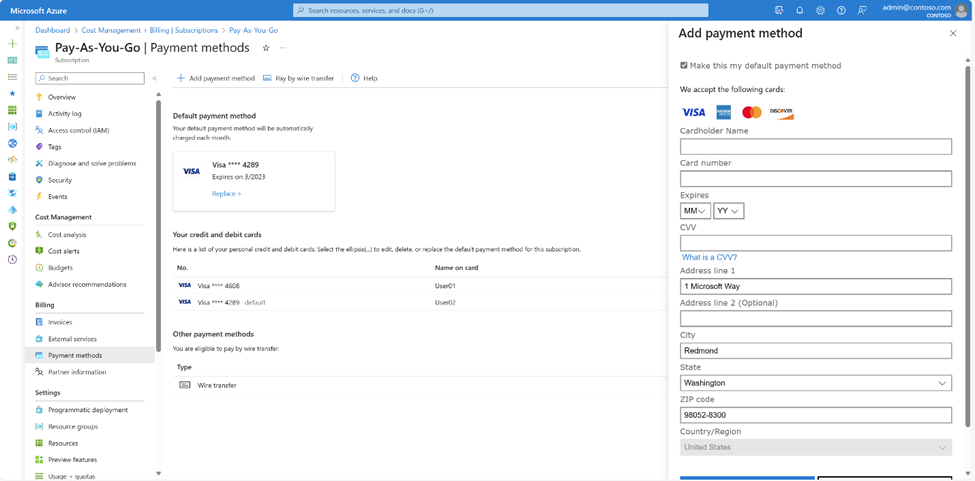Click the green plus Create a resource icon
Screen dimensions: 975x481
point(12,44)
